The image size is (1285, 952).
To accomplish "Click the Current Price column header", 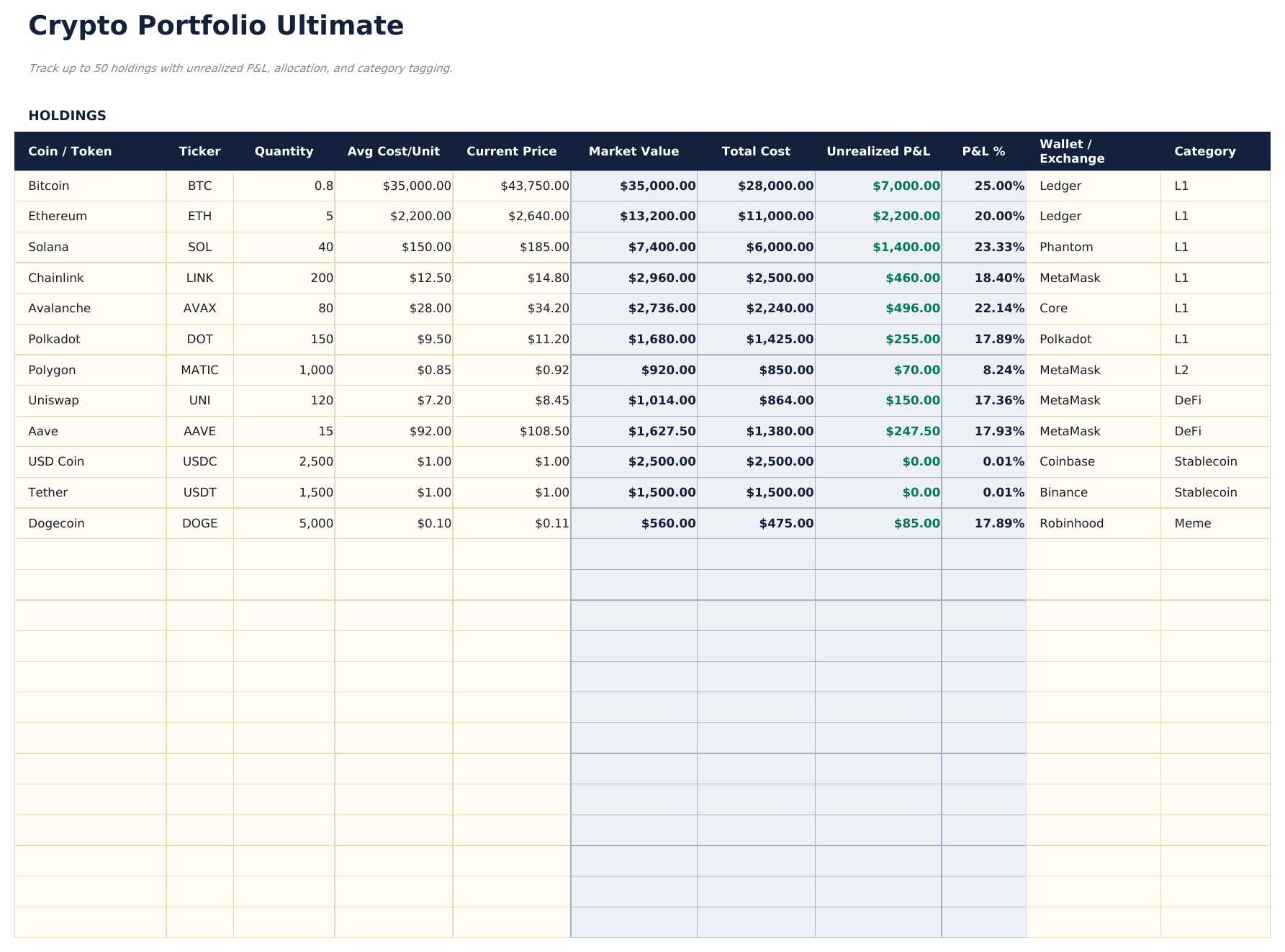I will [512, 151].
